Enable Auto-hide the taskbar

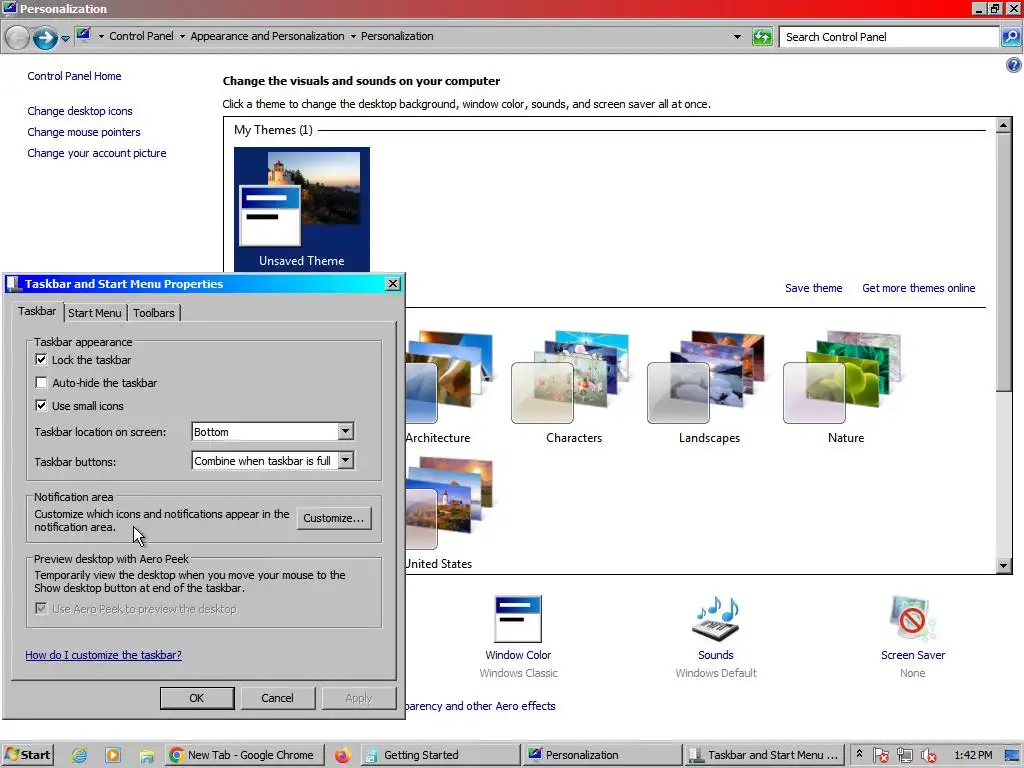click(41, 383)
